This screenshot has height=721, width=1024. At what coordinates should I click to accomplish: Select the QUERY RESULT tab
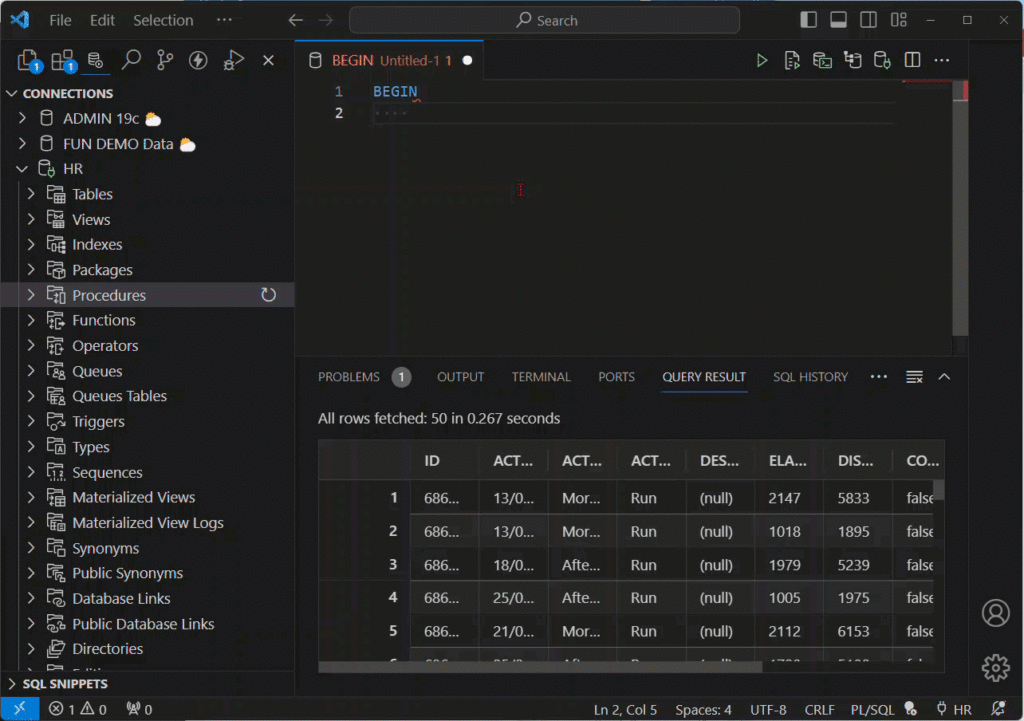704,377
